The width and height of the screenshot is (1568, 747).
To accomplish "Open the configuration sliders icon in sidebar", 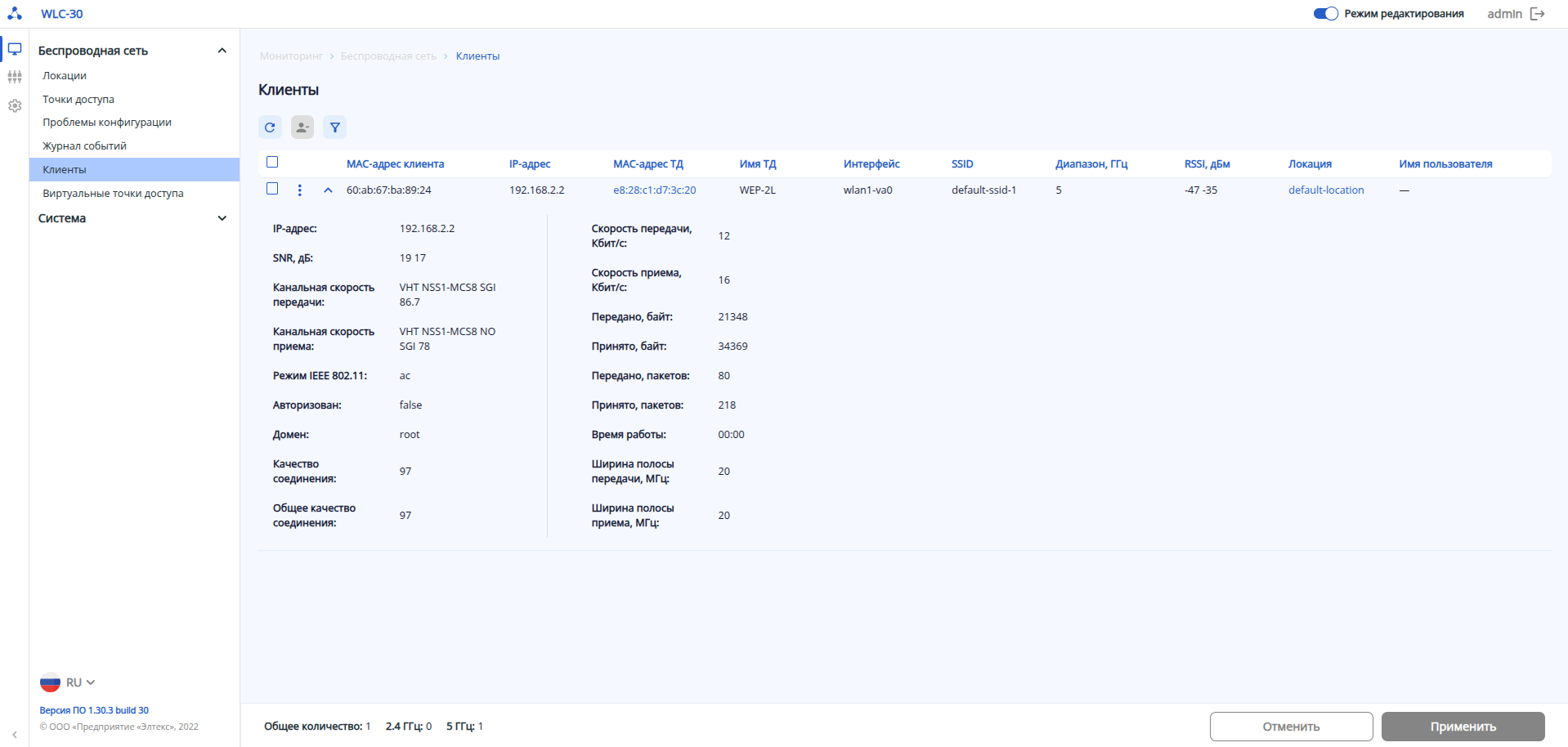I will click(15, 78).
